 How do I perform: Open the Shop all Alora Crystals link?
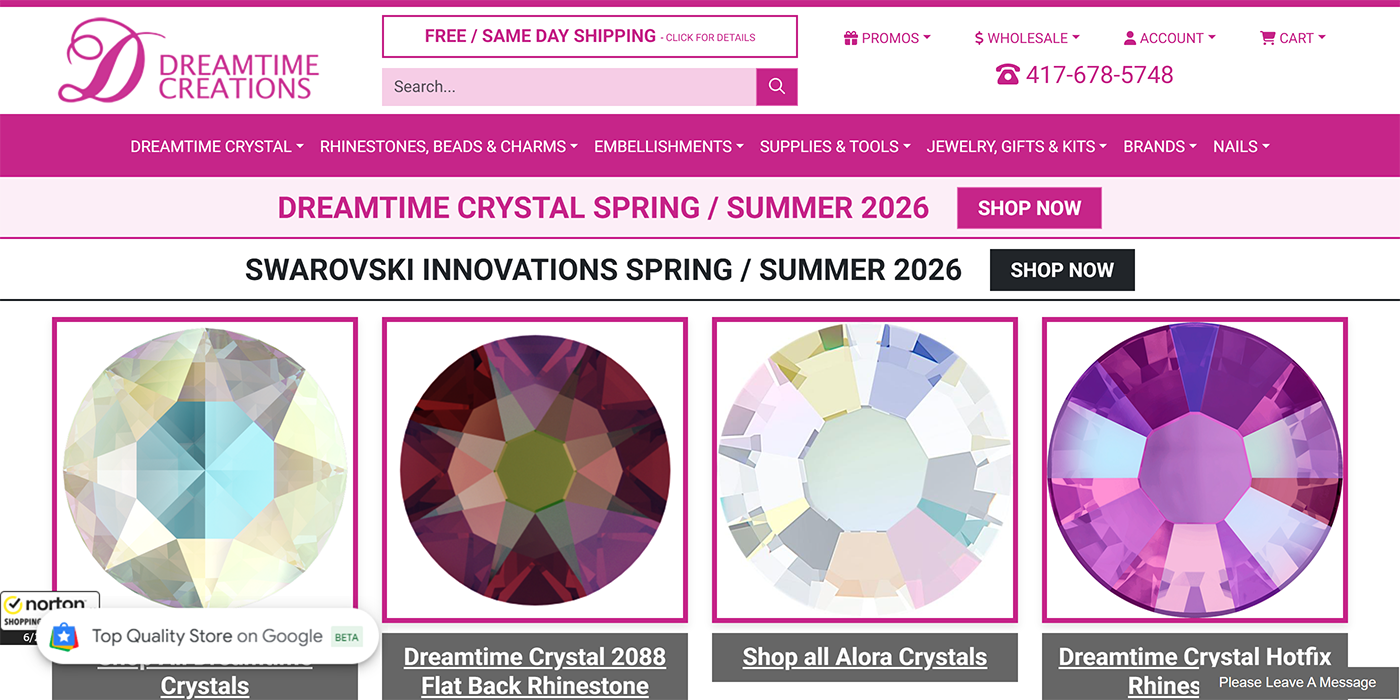(x=864, y=657)
